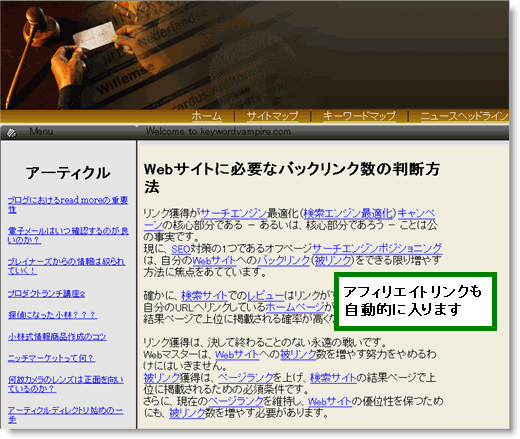Go to キーワードマップ page

(359, 116)
